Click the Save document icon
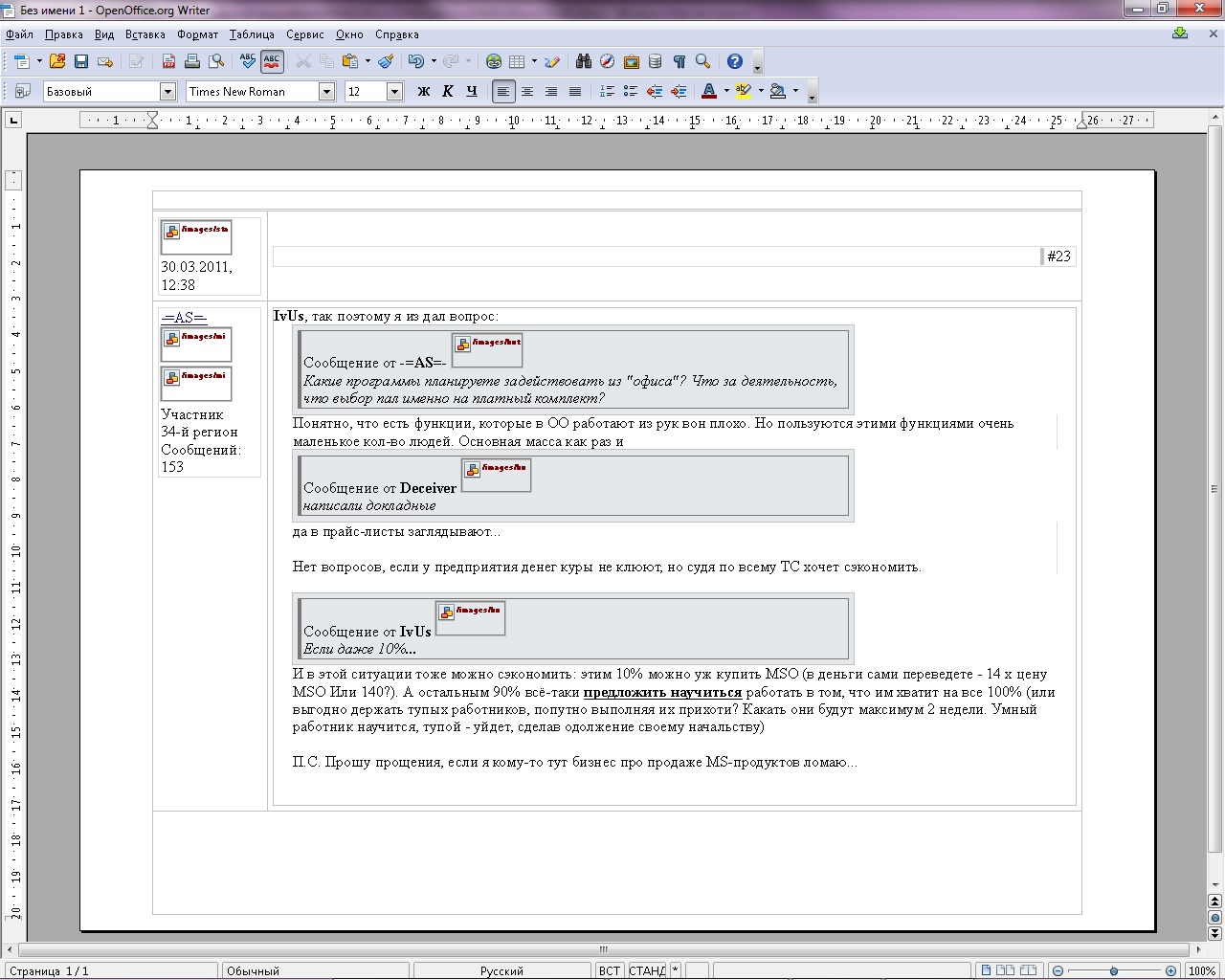This screenshot has width=1225, height=980. tap(81, 61)
